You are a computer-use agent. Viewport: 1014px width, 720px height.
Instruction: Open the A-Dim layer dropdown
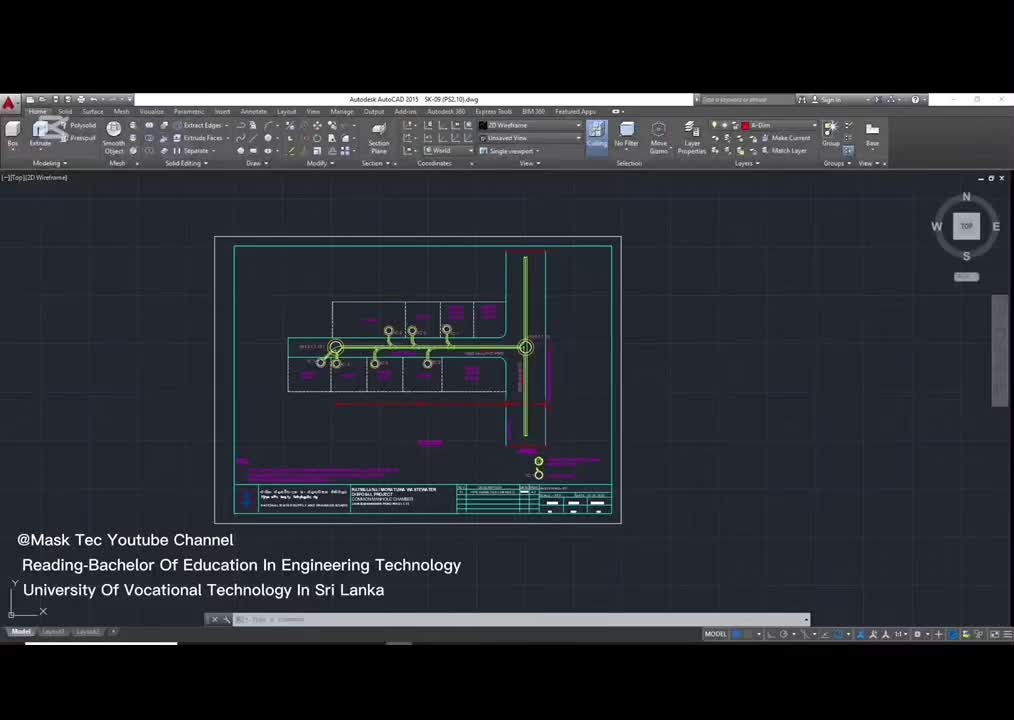(x=780, y=125)
